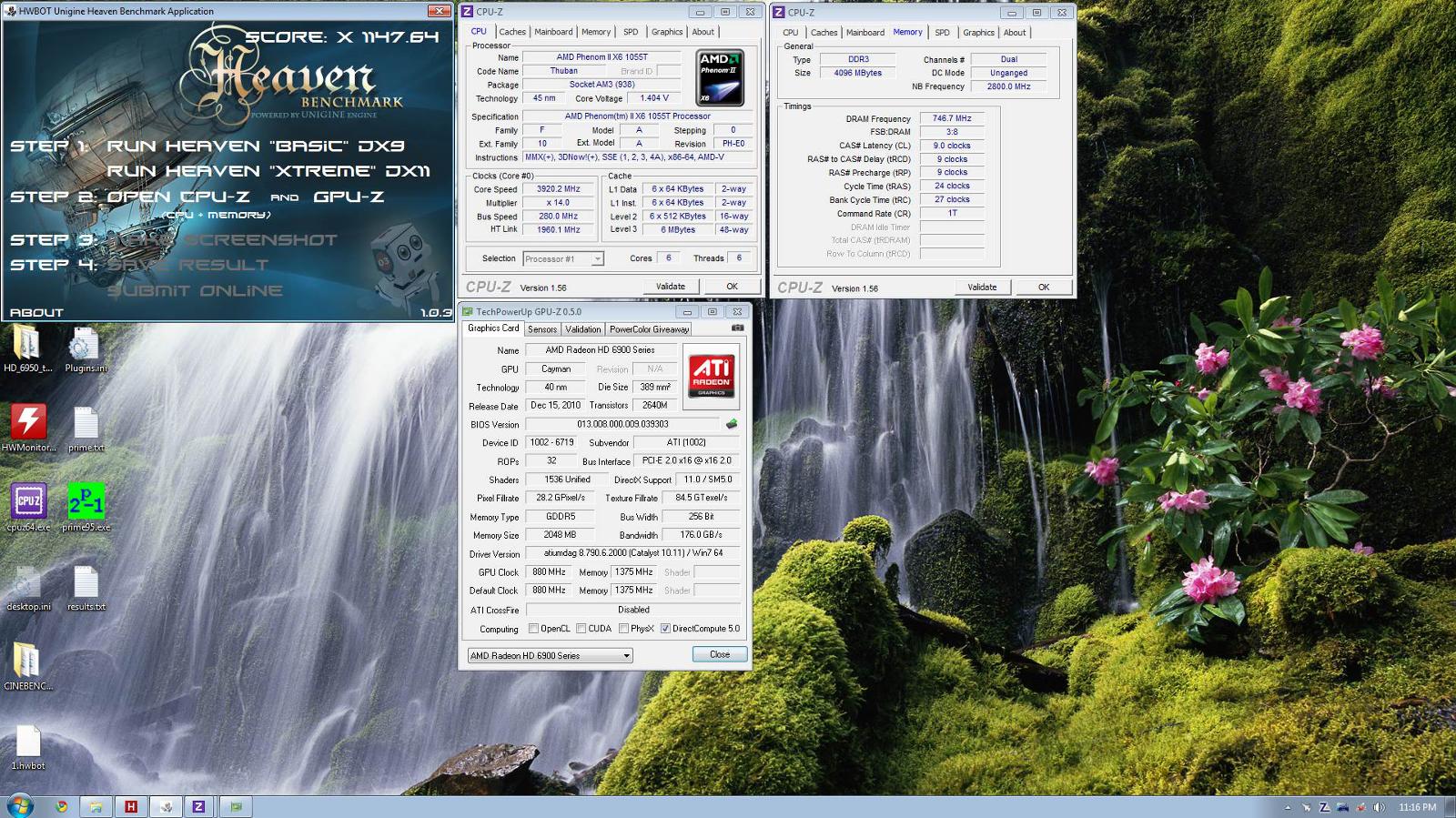
Task: Switch to GPU-Z taskbar button
Action: click(x=236, y=806)
